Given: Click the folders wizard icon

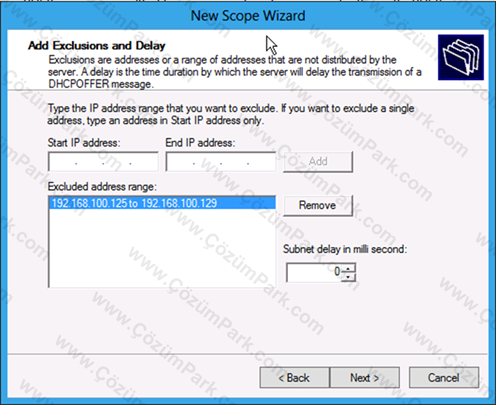Looking at the screenshot, I should coord(461,57).
